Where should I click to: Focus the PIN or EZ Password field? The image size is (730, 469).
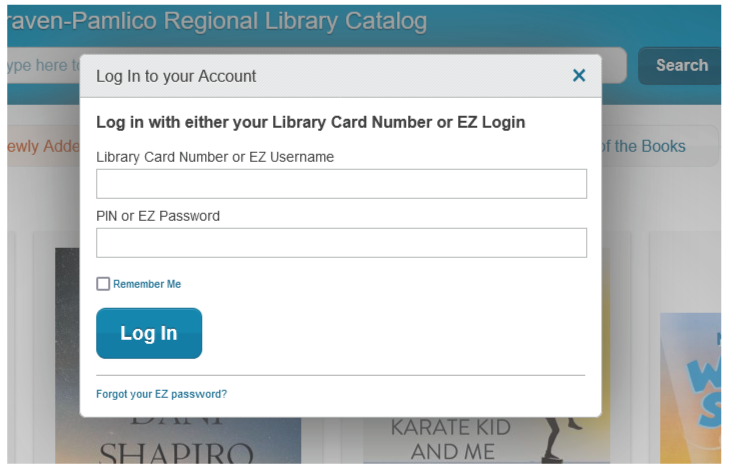[341, 243]
